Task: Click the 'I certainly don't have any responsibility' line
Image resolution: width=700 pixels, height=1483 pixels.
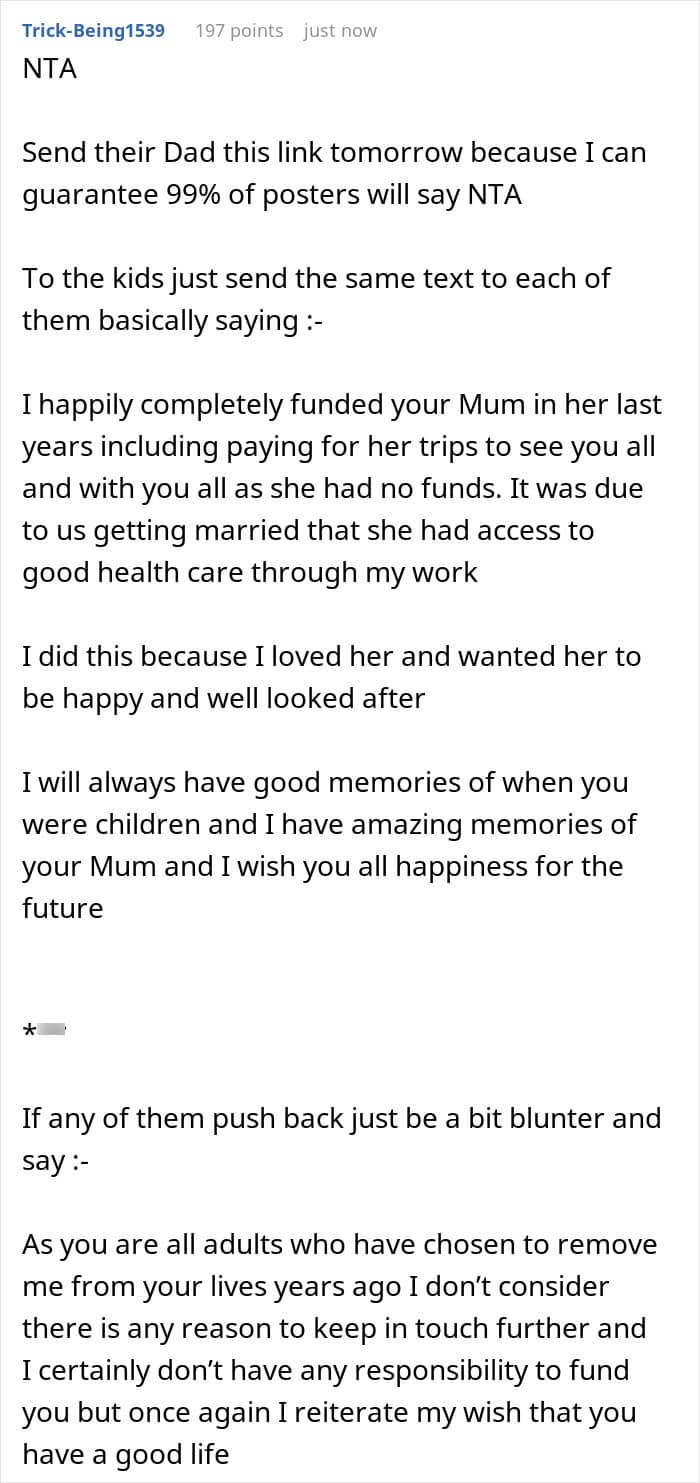Action: 325,1371
